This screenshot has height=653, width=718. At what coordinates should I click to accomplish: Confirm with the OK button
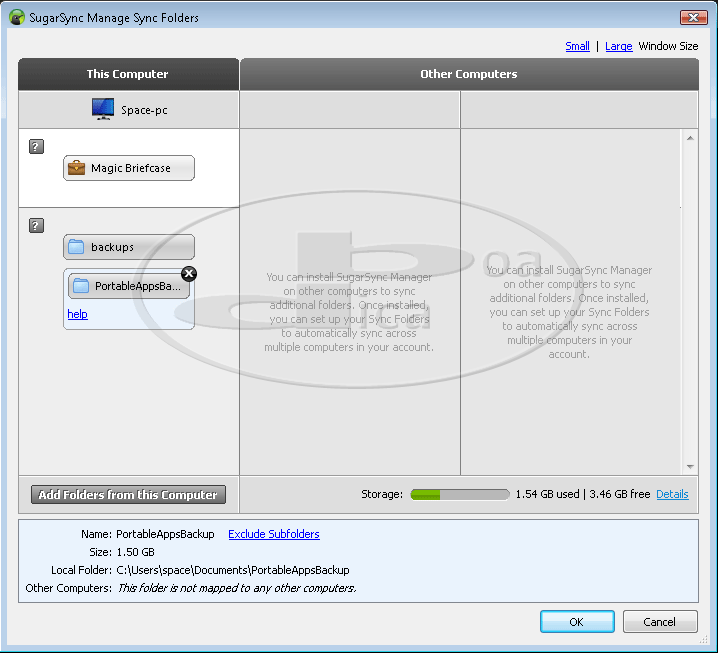coord(577,622)
